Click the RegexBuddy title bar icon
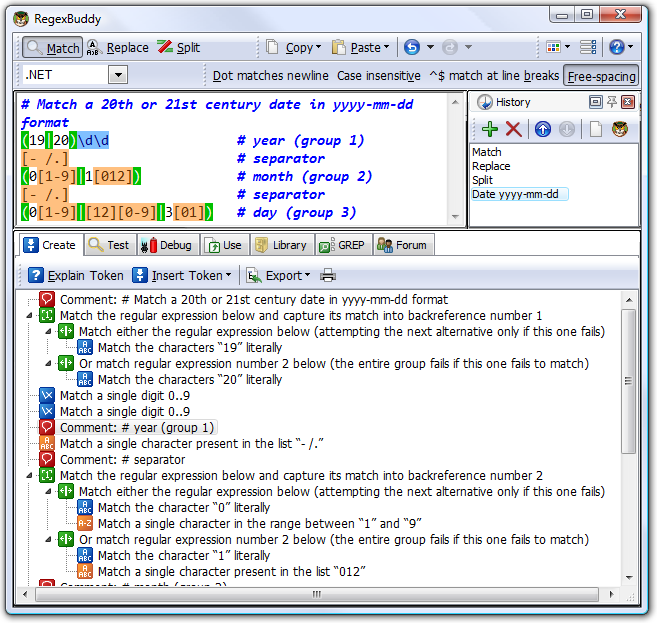This screenshot has width=657, height=623. (x=21, y=19)
